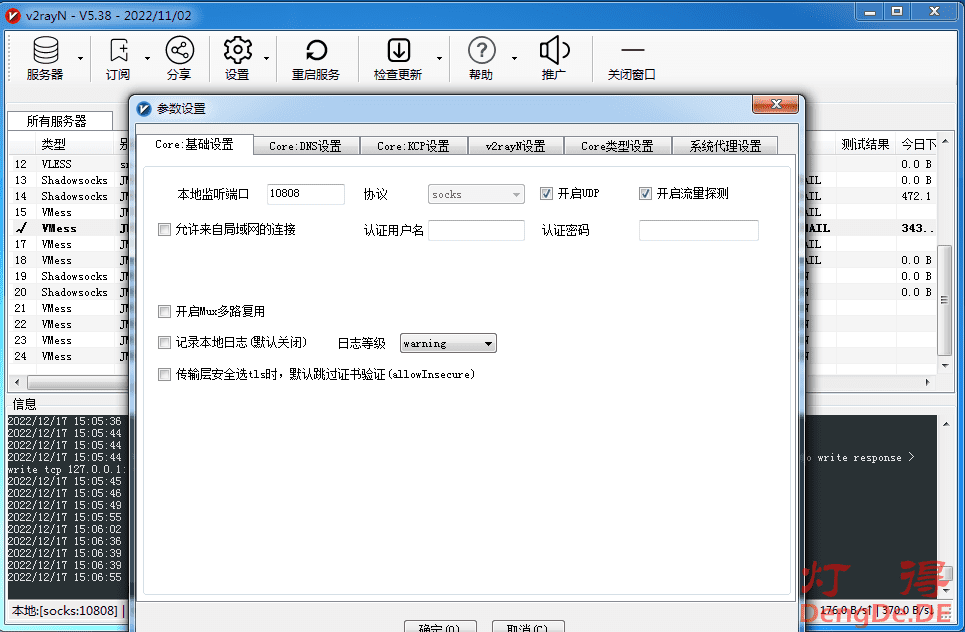Toggle the 开启流量探测 checkbox
The height and width of the screenshot is (632, 965).
click(x=645, y=194)
